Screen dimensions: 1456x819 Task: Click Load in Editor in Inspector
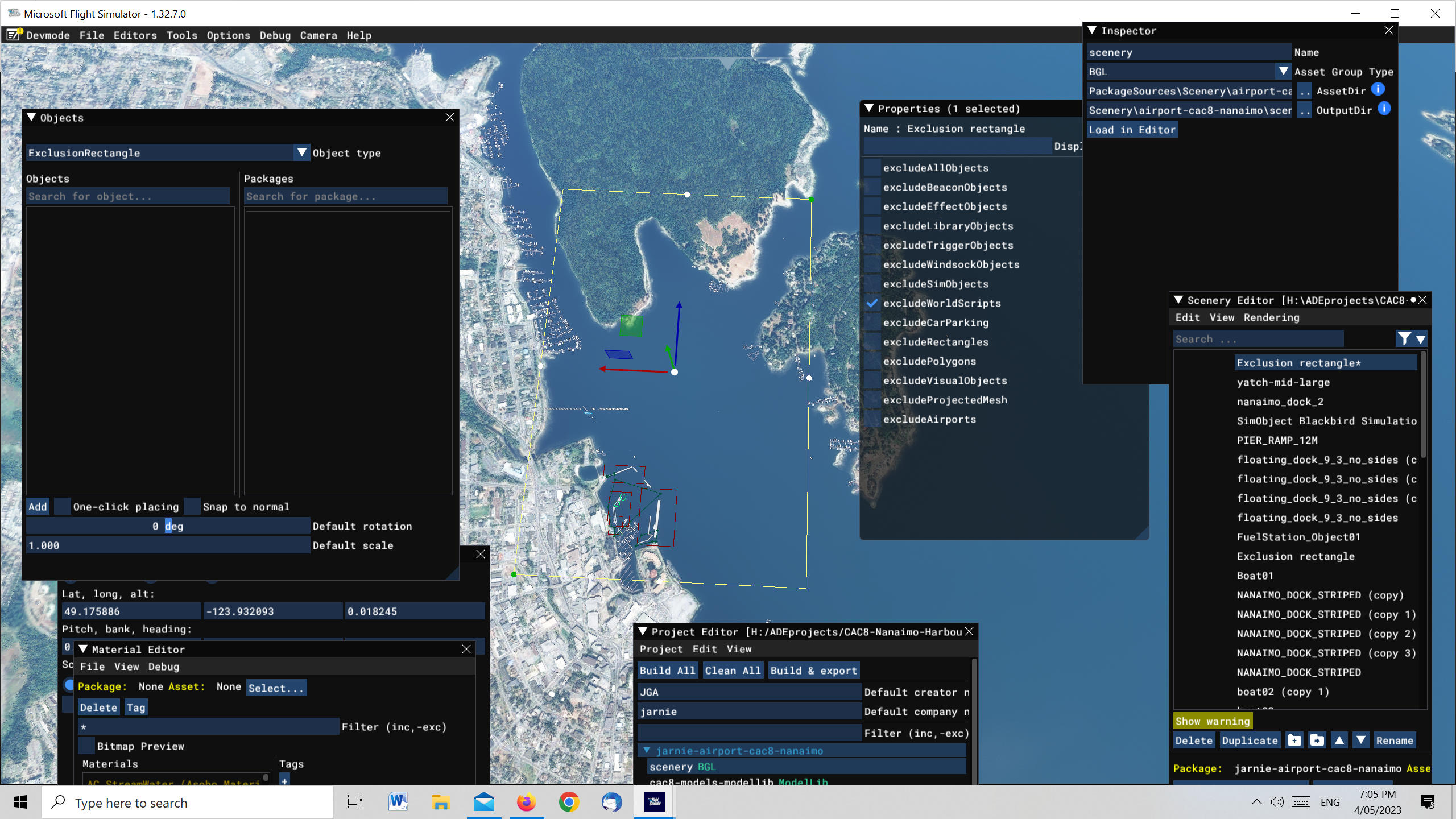click(x=1132, y=130)
